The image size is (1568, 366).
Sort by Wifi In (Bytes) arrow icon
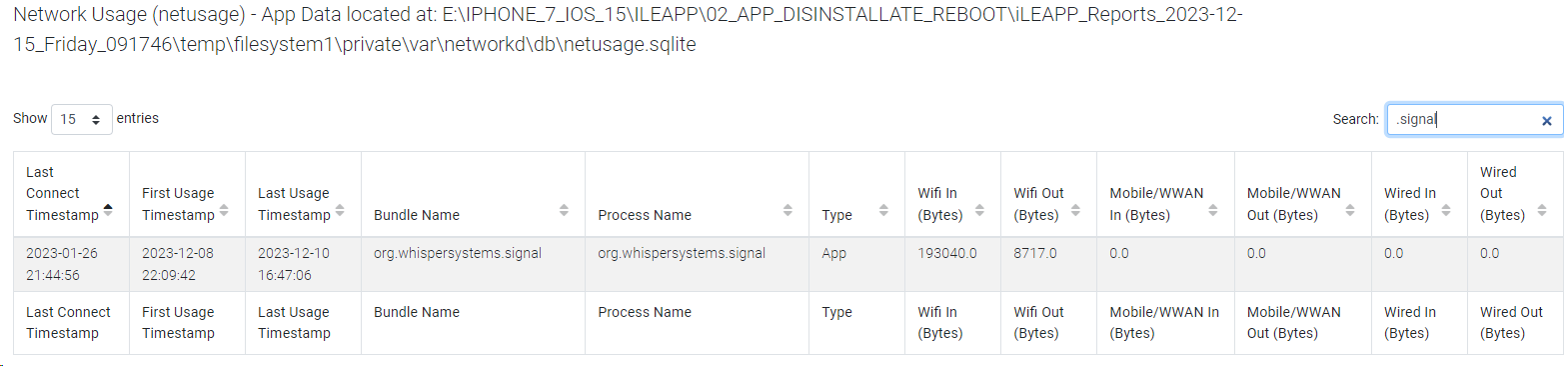[979, 210]
